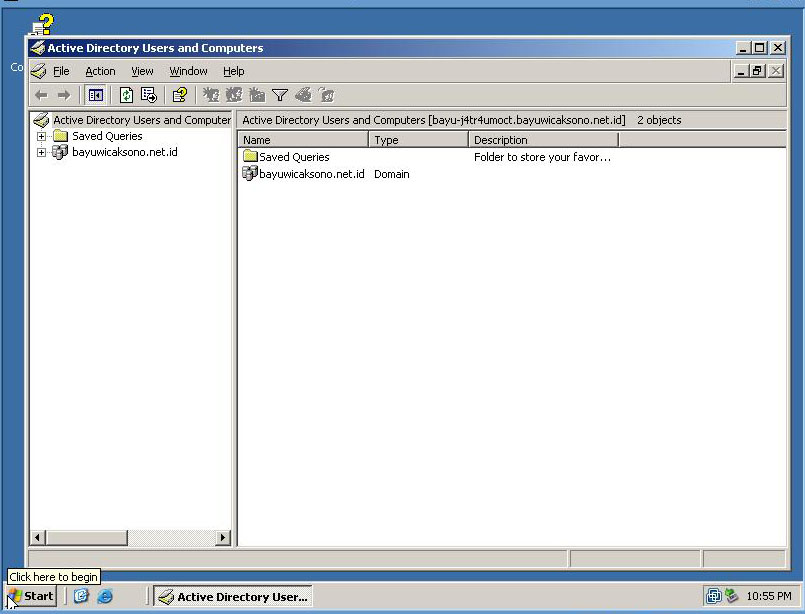Click the Domain type cell
The height and width of the screenshot is (614, 805).
[392, 174]
